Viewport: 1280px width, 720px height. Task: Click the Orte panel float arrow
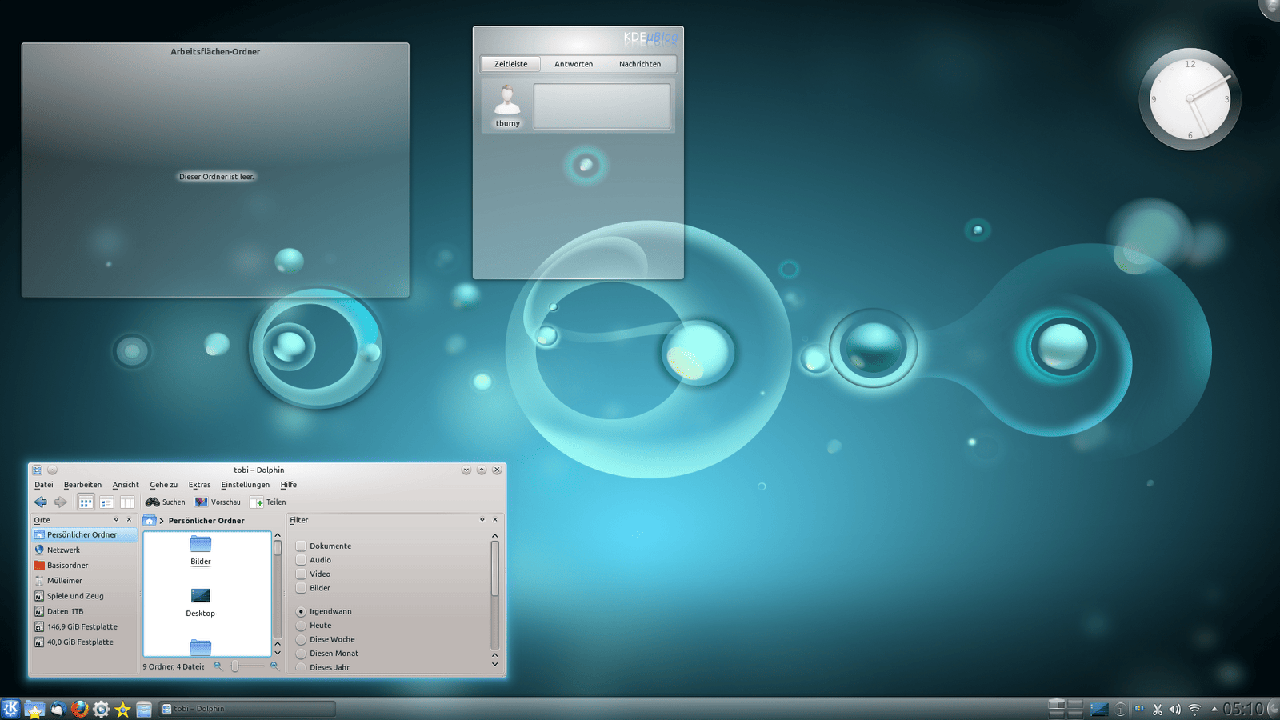[x=116, y=520]
